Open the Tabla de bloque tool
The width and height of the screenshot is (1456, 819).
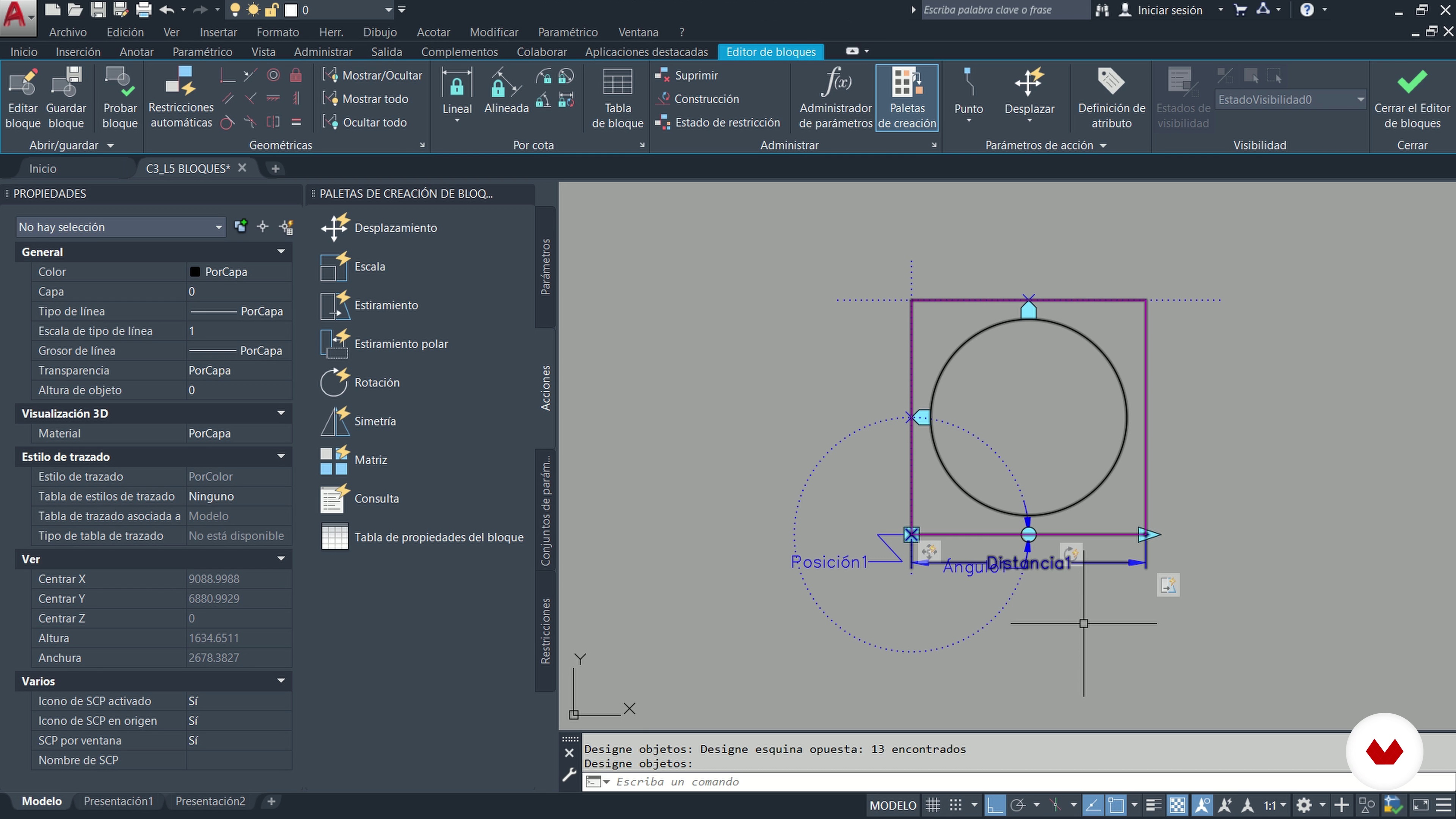(617, 98)
